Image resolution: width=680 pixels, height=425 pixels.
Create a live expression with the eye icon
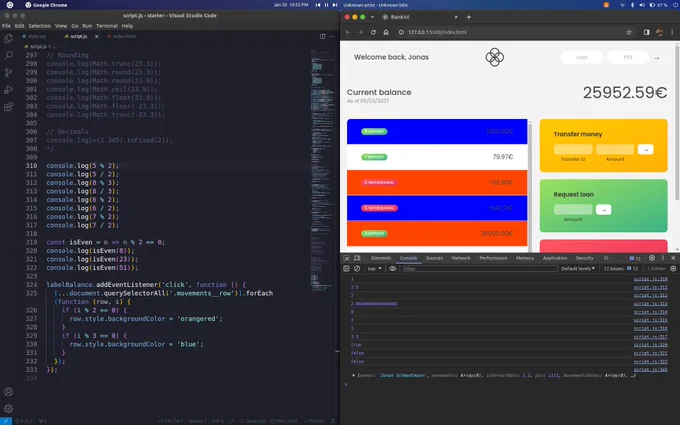pyautogui.click(x=392, y=268)
